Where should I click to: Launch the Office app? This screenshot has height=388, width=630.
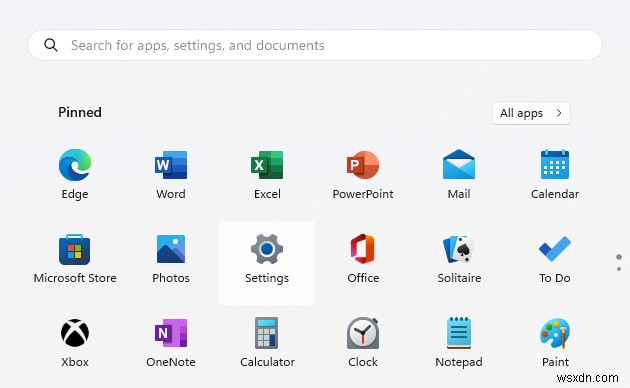(x=363, y=249)
